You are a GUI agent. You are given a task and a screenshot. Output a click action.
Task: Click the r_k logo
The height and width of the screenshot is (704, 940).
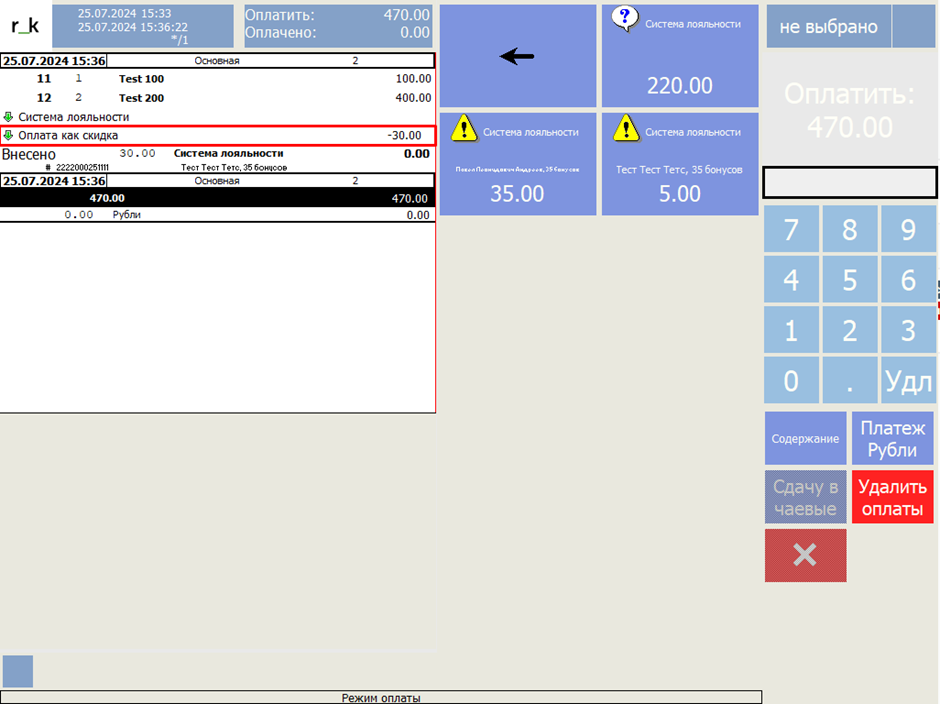coord(25,26)
